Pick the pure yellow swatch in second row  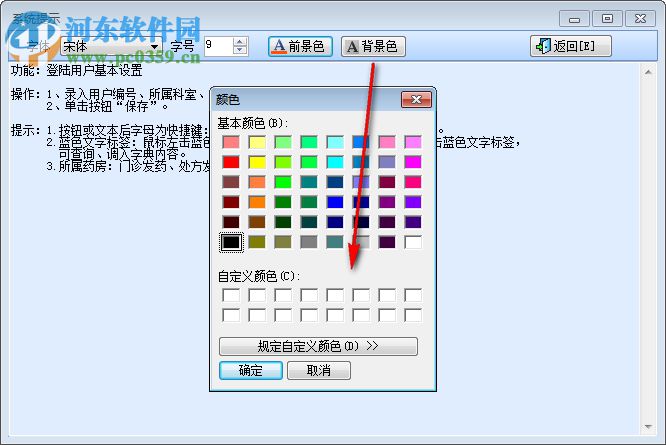[x=257, y=162]
